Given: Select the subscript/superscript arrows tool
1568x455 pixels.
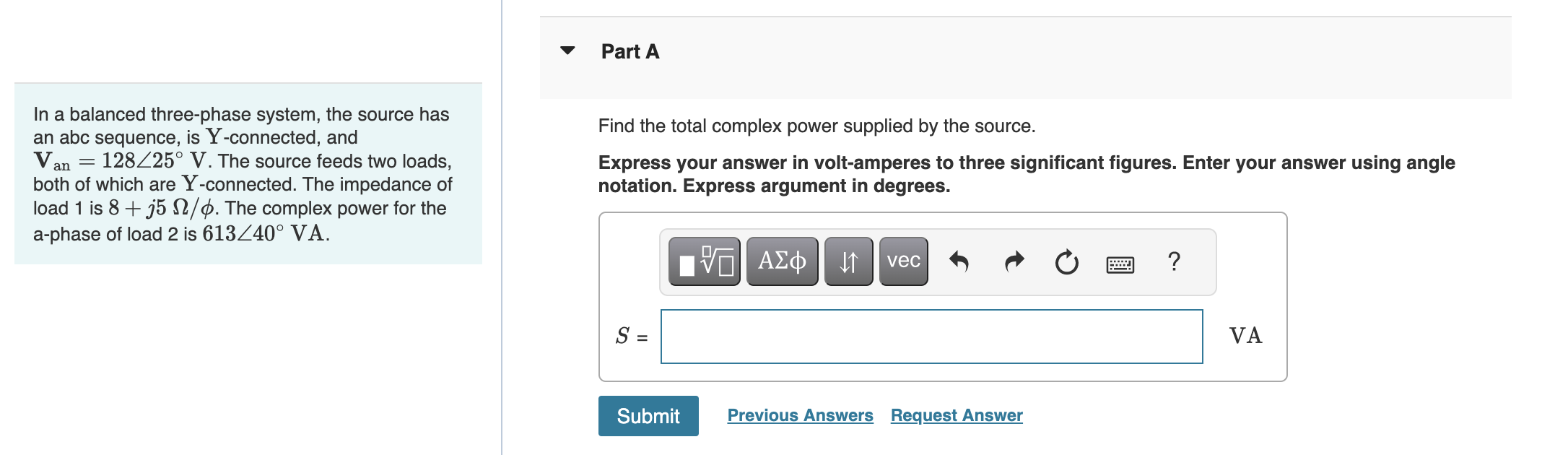Looking at the screenshot, I should pyautogui.click(x=848, y=261).
